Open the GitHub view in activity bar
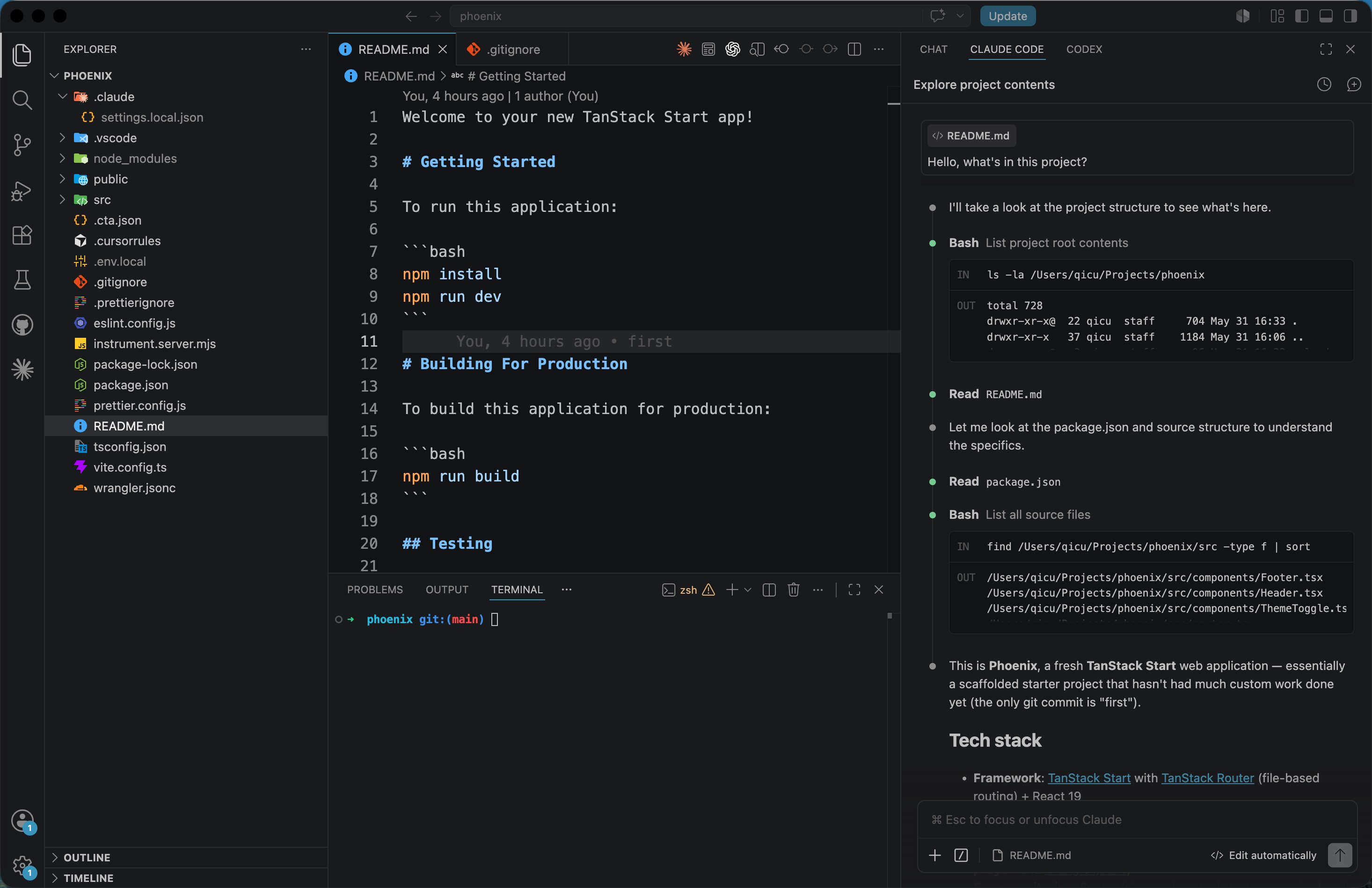Screen dimensions: 1372x888 coord(22,325)
